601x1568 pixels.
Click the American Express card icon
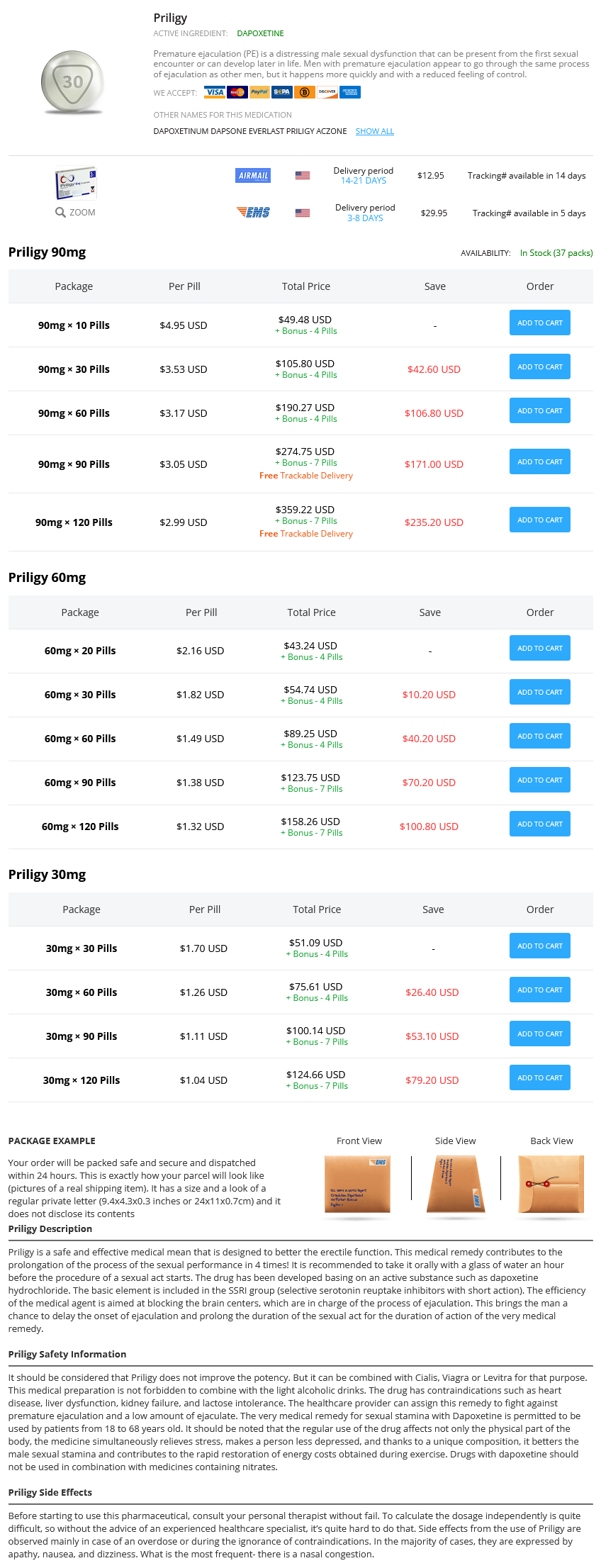(x=349, y=92)
